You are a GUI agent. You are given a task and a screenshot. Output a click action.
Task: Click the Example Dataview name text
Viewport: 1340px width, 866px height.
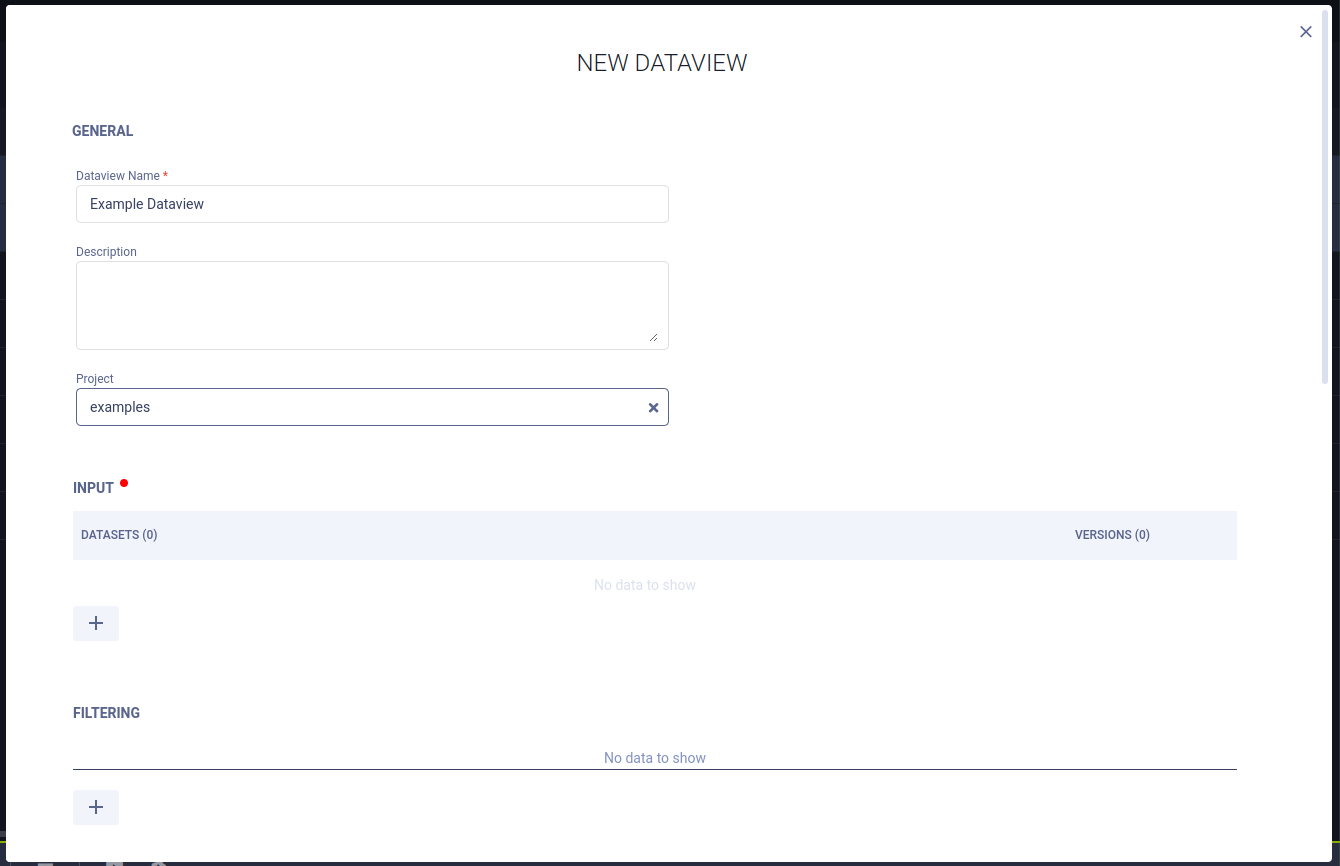point(147,204)
